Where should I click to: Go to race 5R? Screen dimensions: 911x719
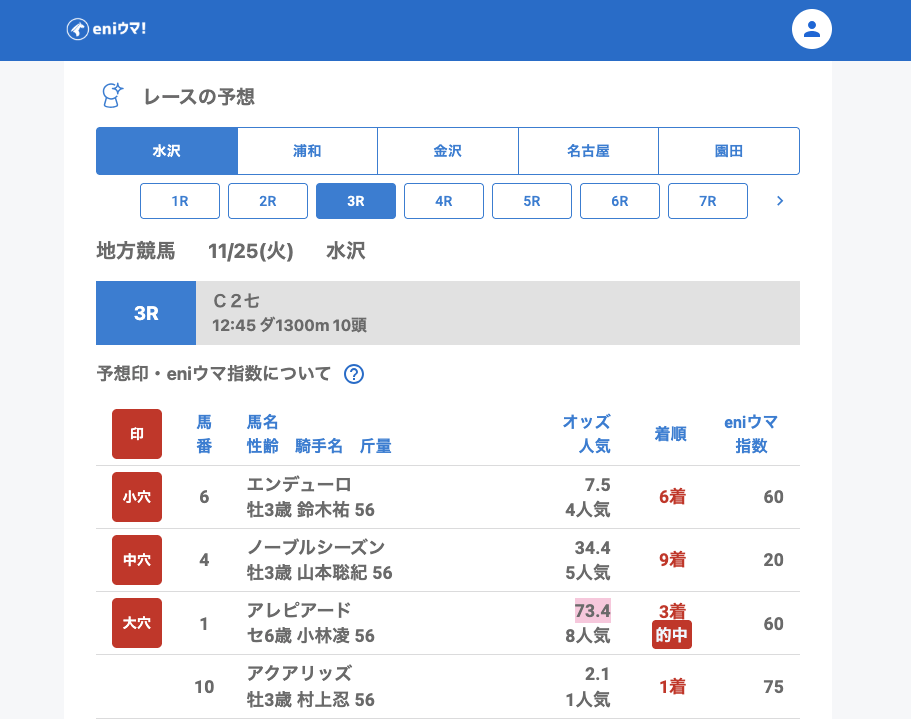pos(532,201)
